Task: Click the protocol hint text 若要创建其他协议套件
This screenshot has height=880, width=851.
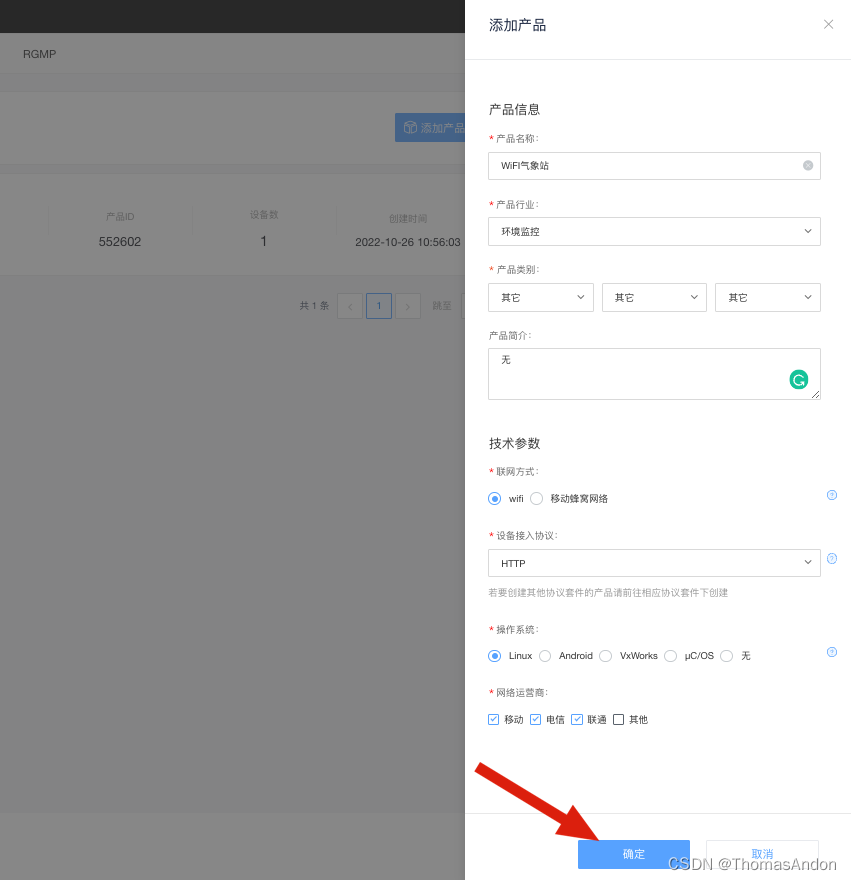Action: coord(608,593)
